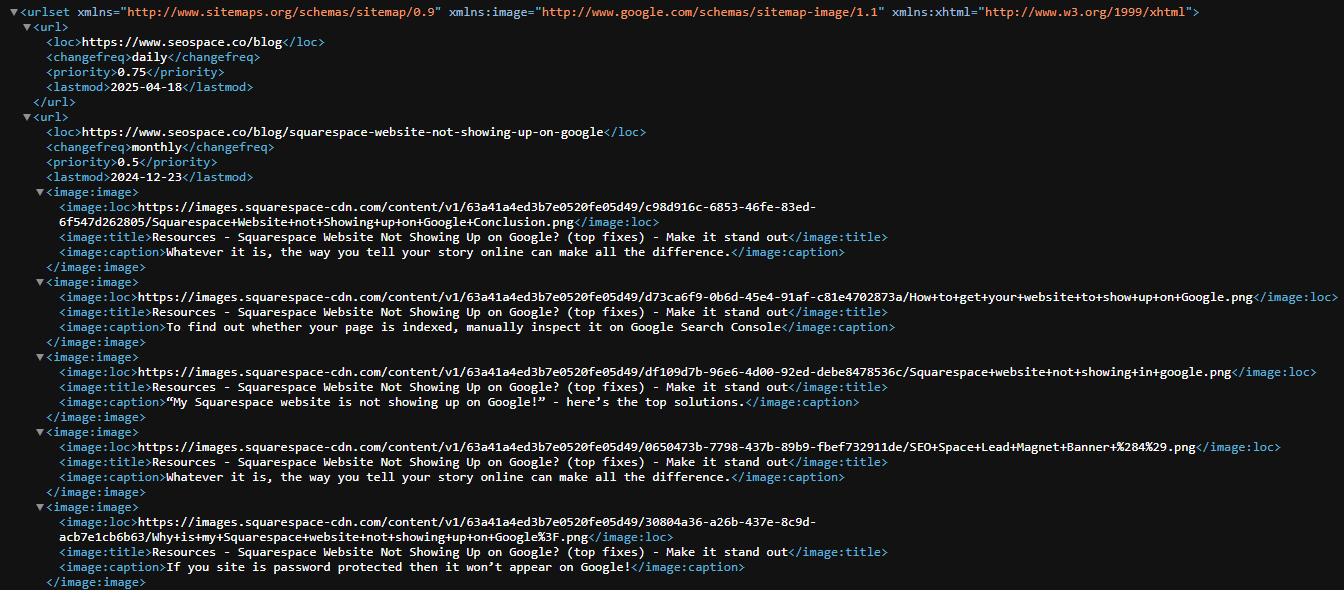Image resolution: width=1344 pixels, height=590 pixels.
Task: Collapse image node for Why+is+my+Squarespace png
Action: click(40, 507)
